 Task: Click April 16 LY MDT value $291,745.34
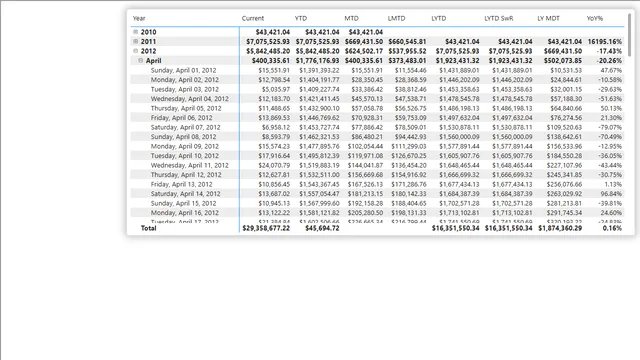click(564, 212)
